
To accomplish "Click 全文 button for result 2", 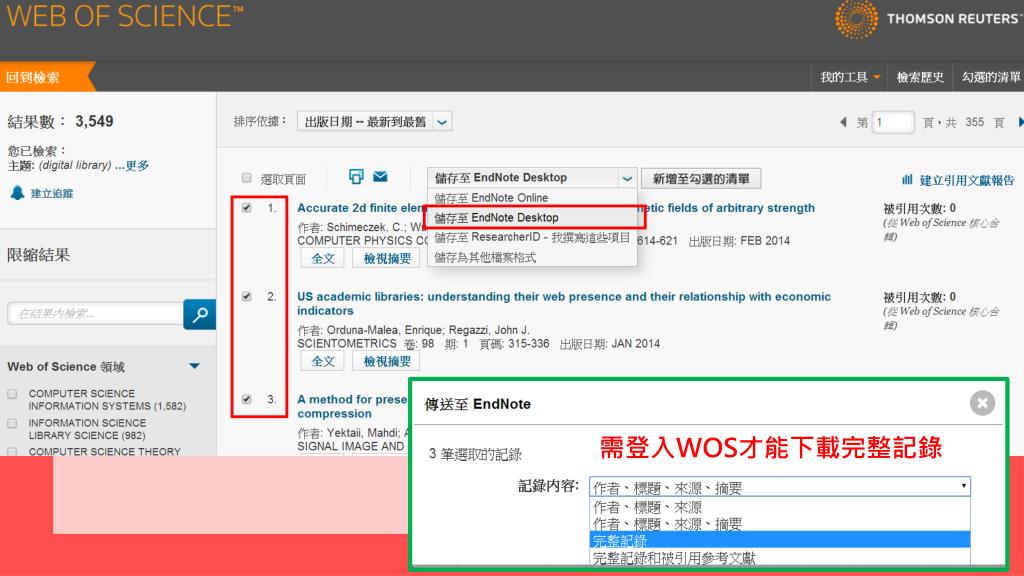I will click(323, 361).
